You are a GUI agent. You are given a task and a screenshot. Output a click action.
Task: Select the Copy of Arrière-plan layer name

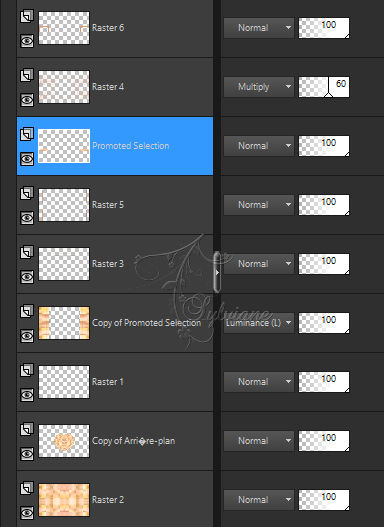[x=133, y=441]
